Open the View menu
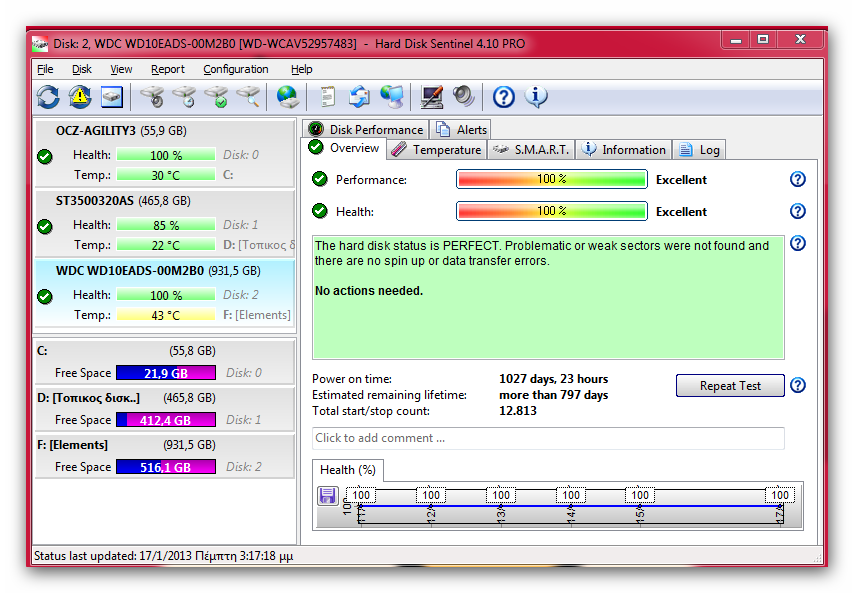854x593 pixels. (x=121, y=69)
